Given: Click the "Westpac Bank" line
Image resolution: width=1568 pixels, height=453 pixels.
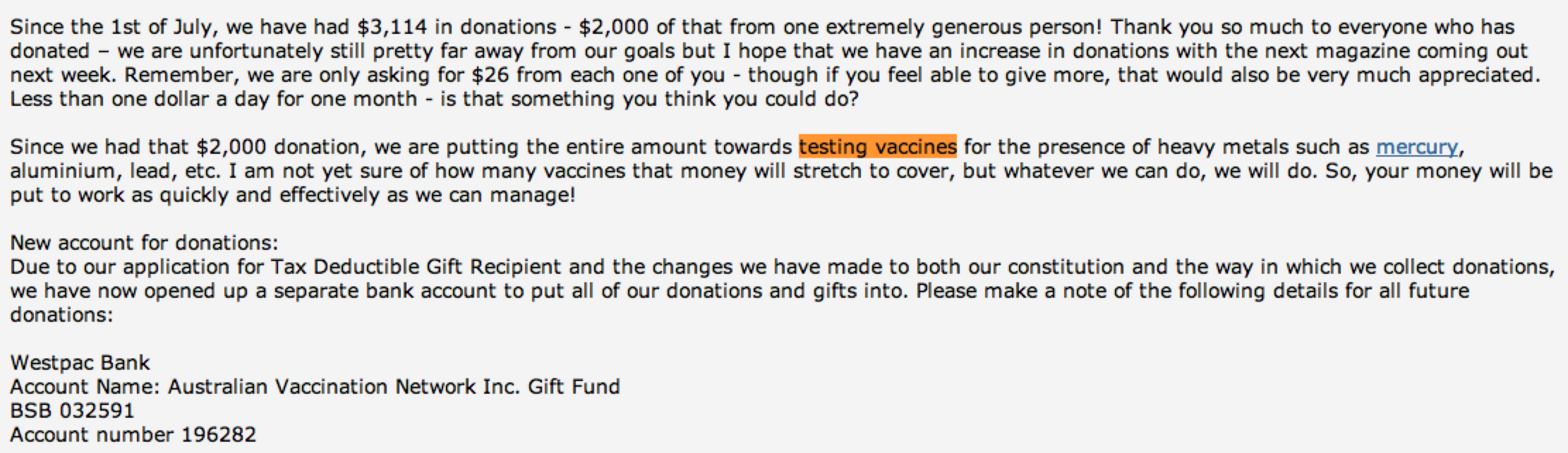Looking at the screenshot, I should click(80, 362).
